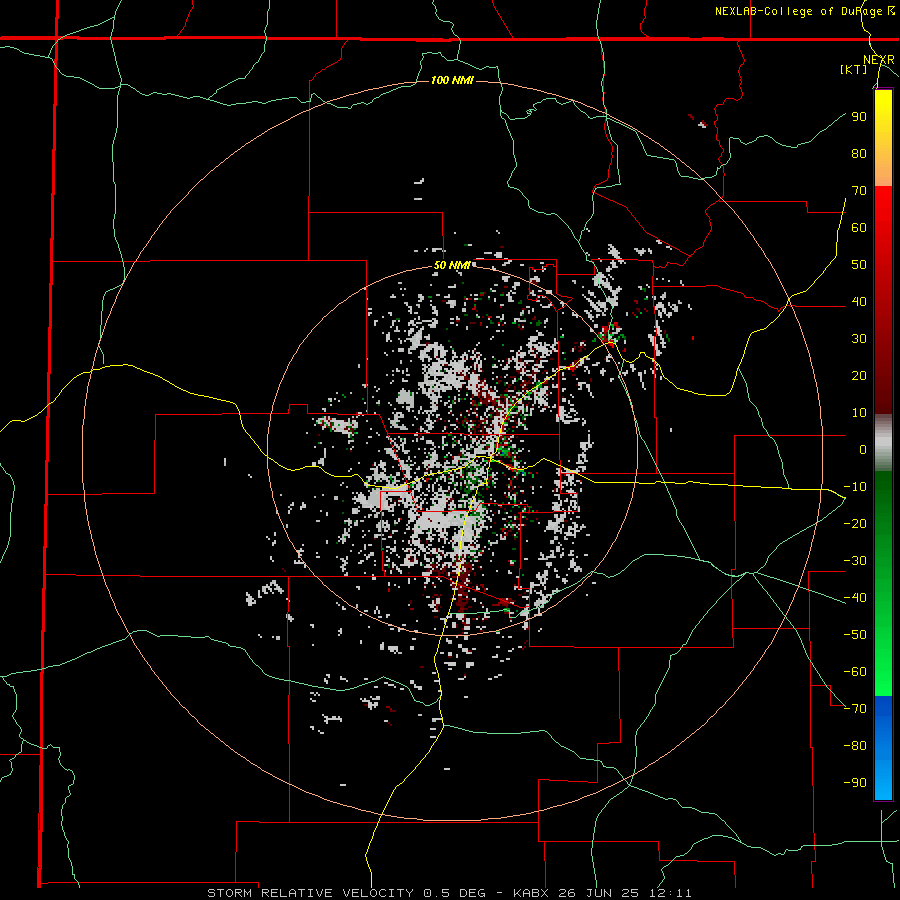Click the -70 value on the color scale
The image size is (900, 900).
coord(855,709)
